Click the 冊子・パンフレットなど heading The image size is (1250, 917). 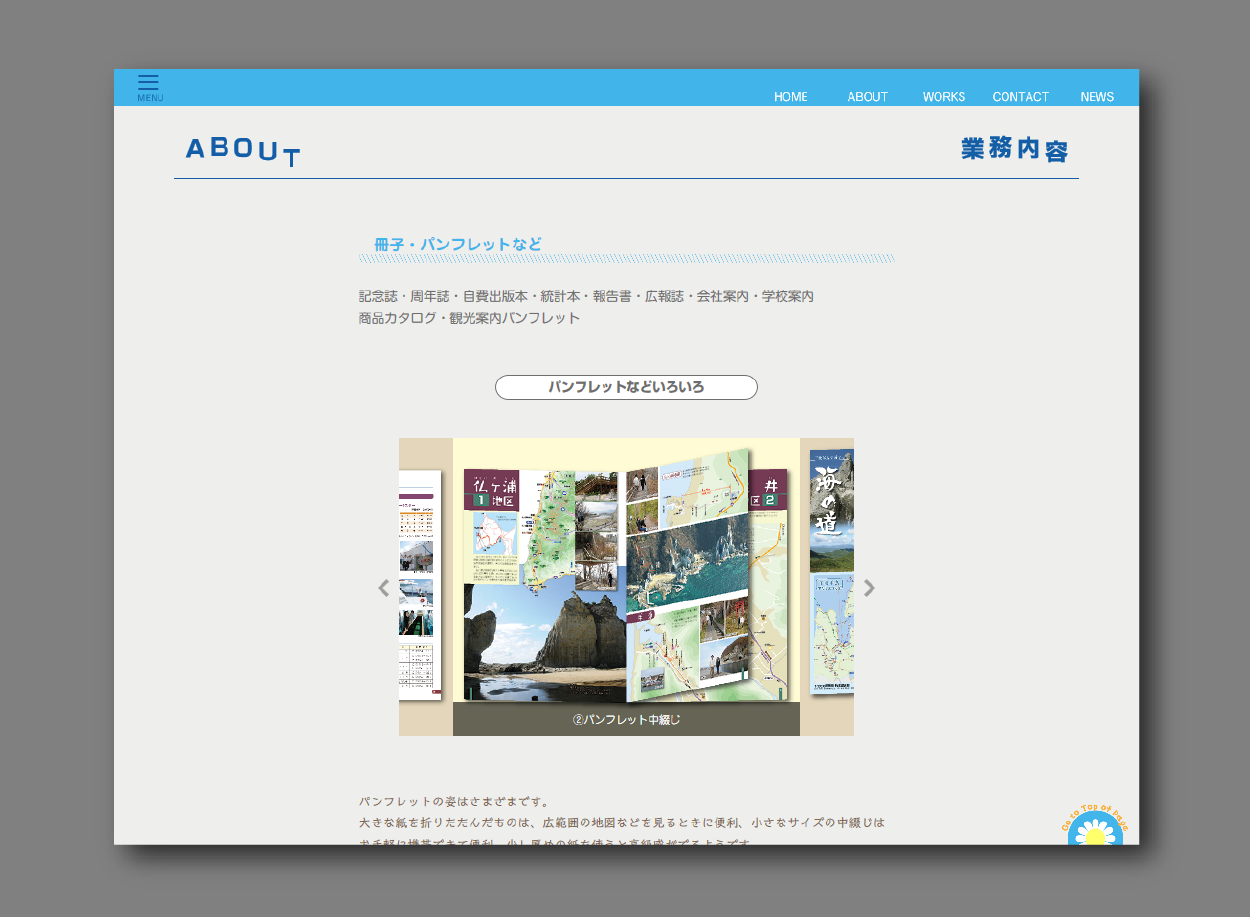point(458,244)
